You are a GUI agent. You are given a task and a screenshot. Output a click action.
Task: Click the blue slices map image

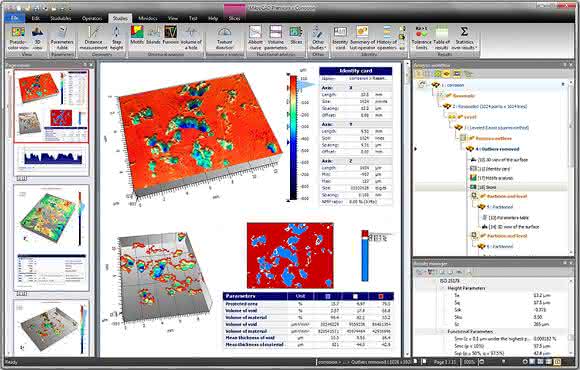(x=290, y=255)
